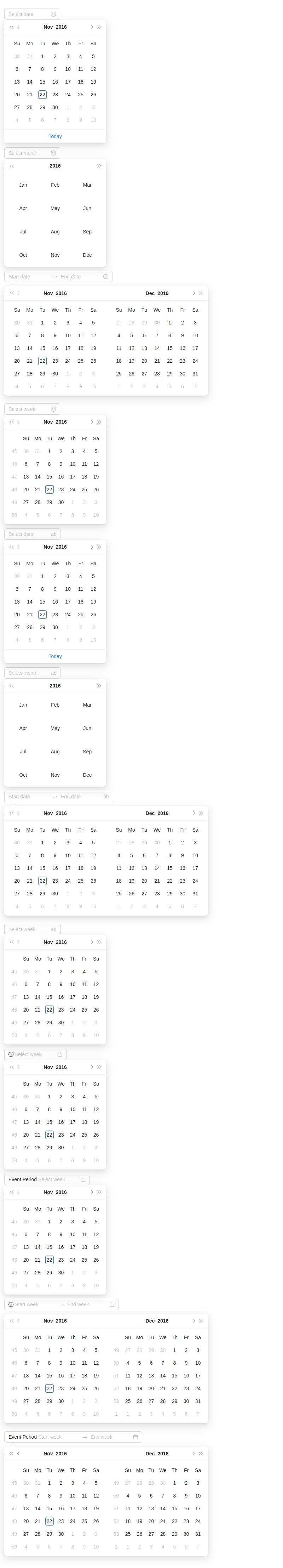This screenshot has height=1568, width=283.
Task: Go to next month in smiley-suffix Start date range panel
Action: pyautogui.click(x=194, y=293)
